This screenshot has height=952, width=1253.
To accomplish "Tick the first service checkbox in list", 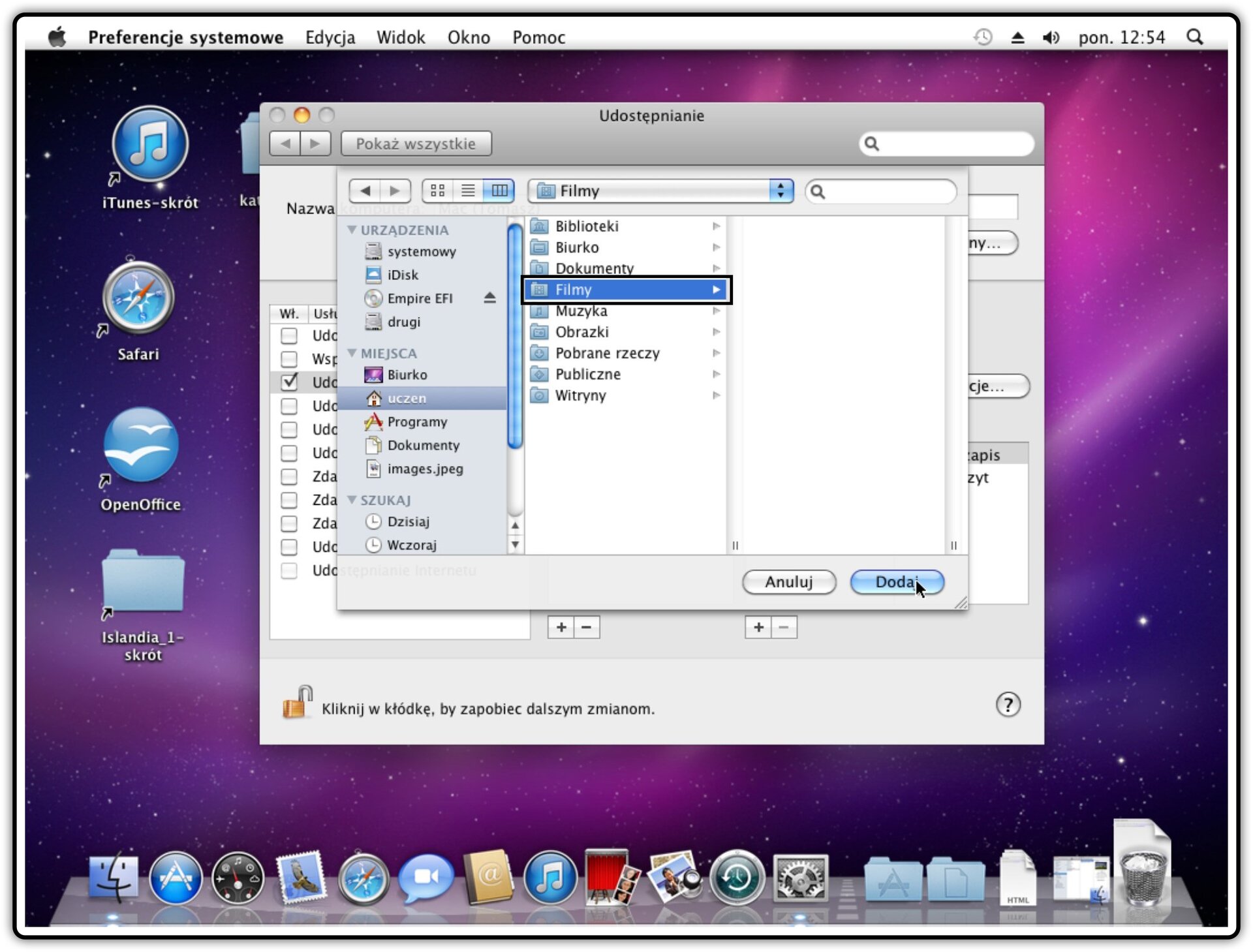I will [x=289, y=335].
